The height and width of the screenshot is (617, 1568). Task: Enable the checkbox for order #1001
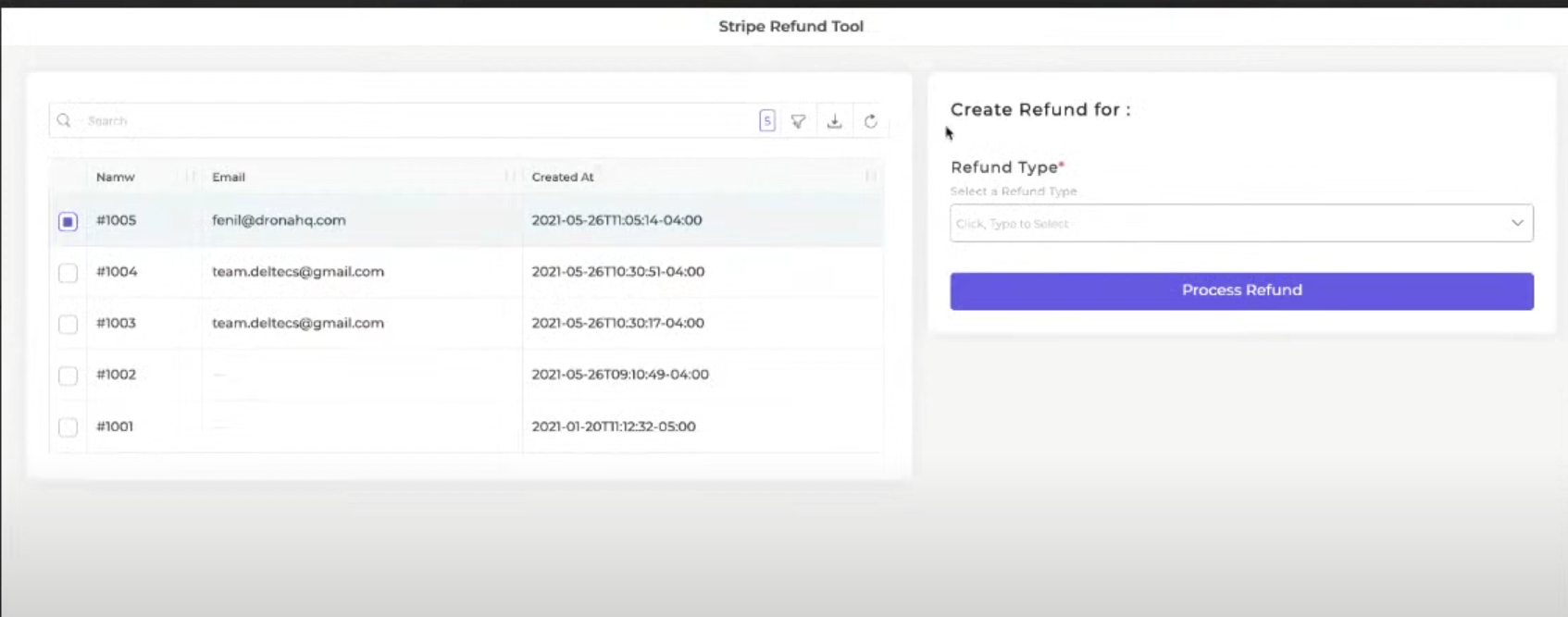click(68, 427)
